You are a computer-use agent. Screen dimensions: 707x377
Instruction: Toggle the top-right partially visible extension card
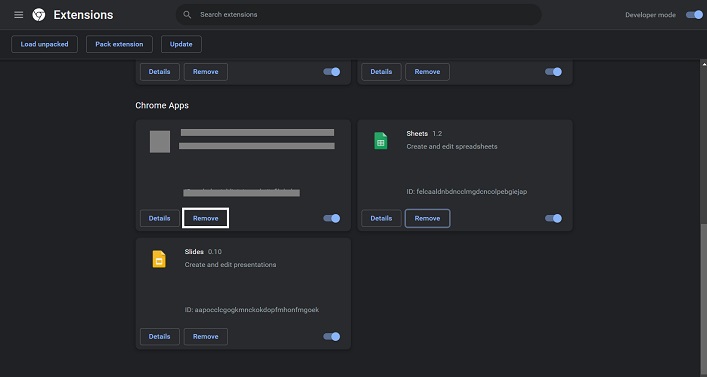pyautogui.click(x=553, y=72)
